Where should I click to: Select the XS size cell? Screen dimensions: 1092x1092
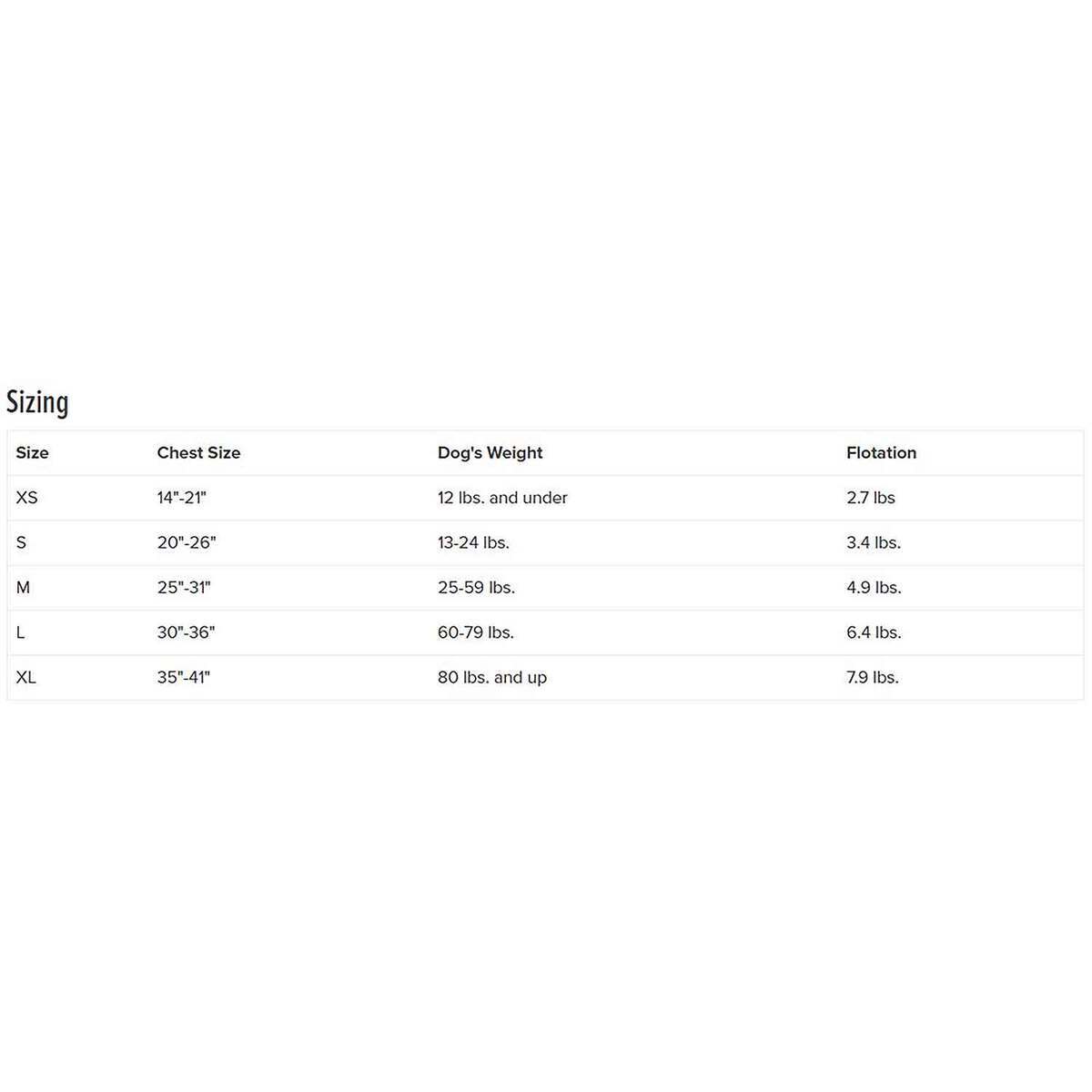tap(27, 498)
